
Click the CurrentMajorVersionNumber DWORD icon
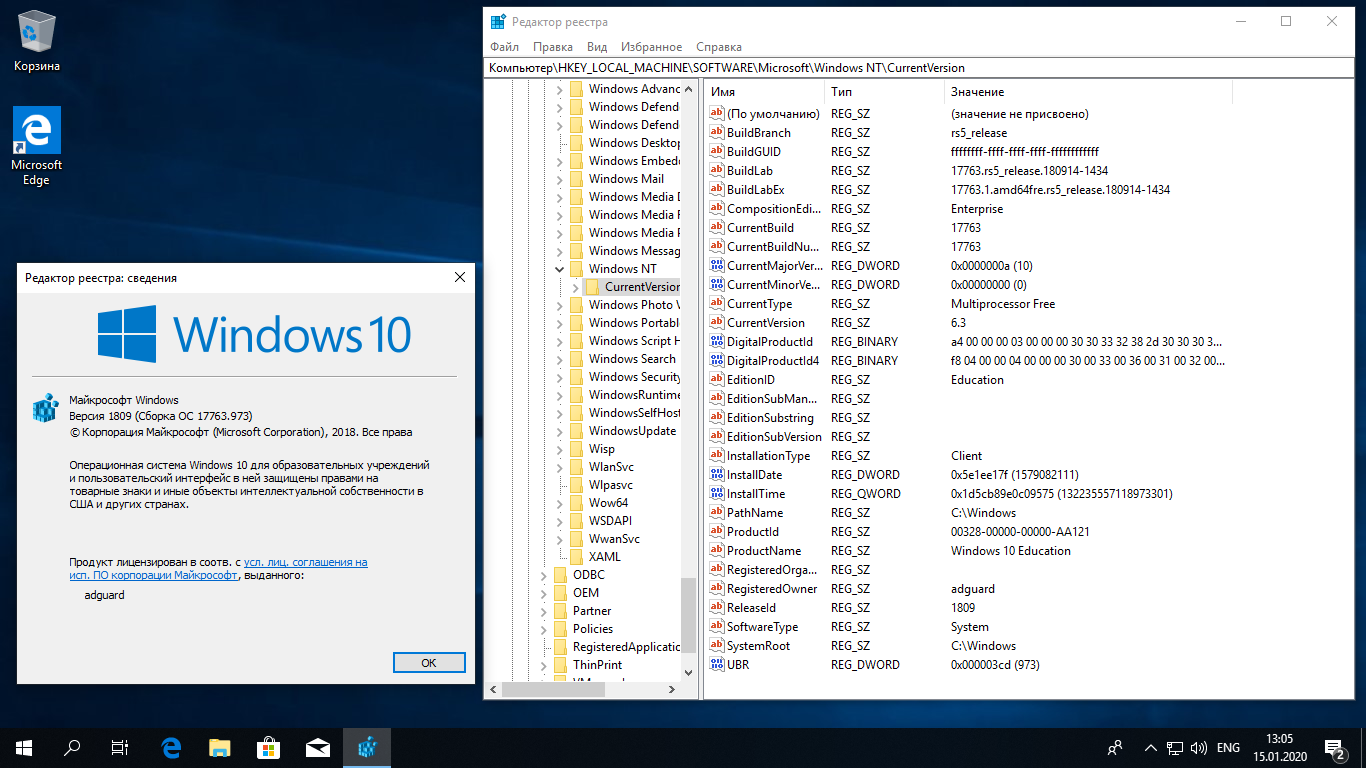[x=716, y=266]
